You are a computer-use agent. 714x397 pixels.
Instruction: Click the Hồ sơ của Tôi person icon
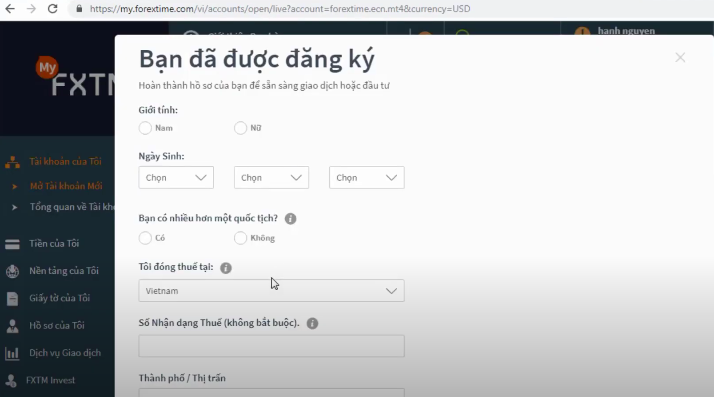coord(12,326)
